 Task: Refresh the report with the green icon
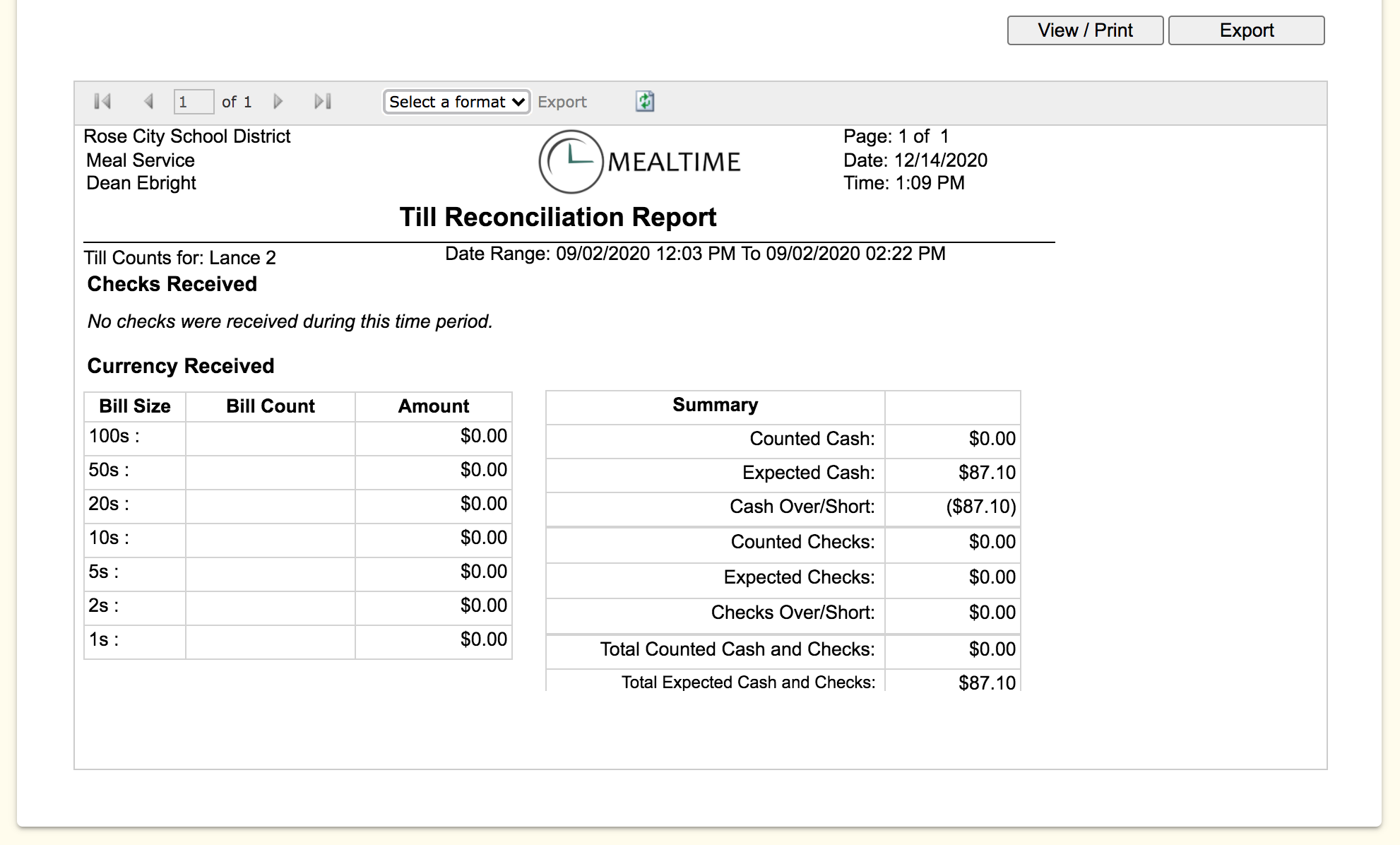click(644, 102)
